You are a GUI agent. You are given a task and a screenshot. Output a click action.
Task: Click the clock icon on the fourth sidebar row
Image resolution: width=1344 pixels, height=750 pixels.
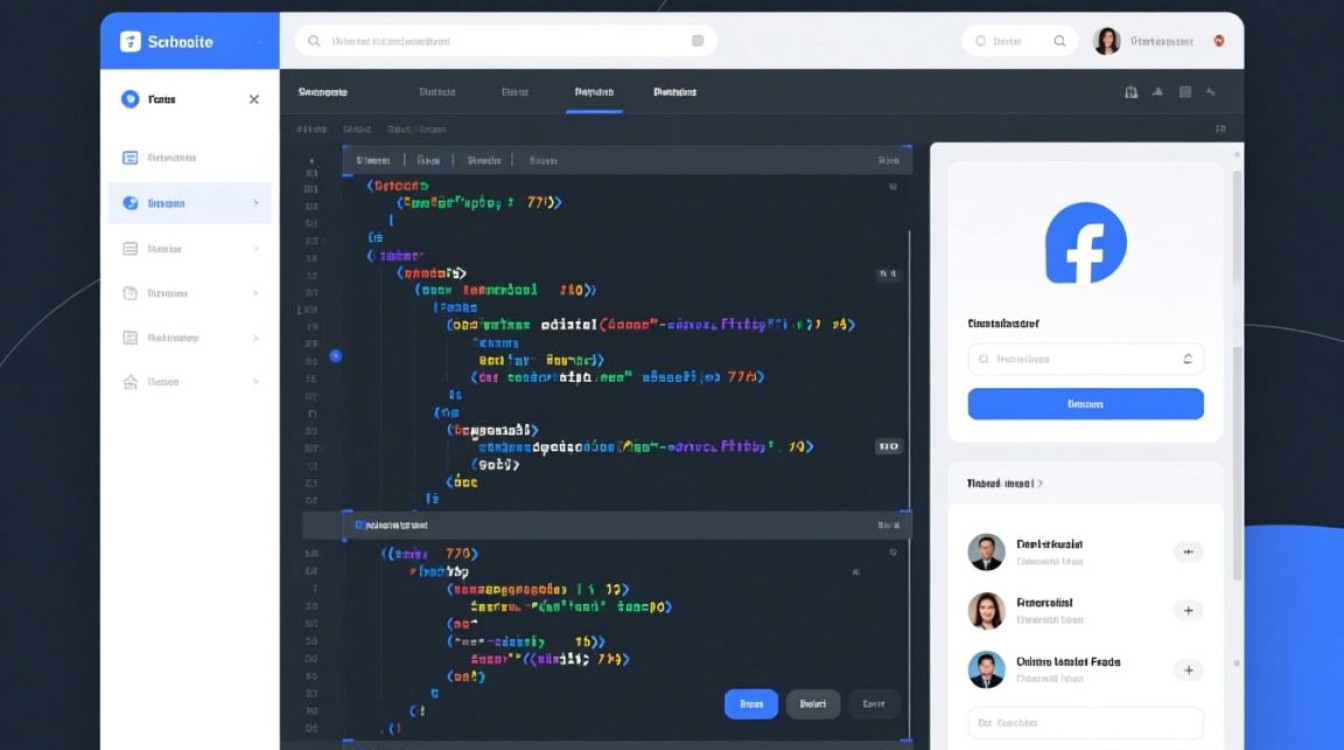point(130,293)
